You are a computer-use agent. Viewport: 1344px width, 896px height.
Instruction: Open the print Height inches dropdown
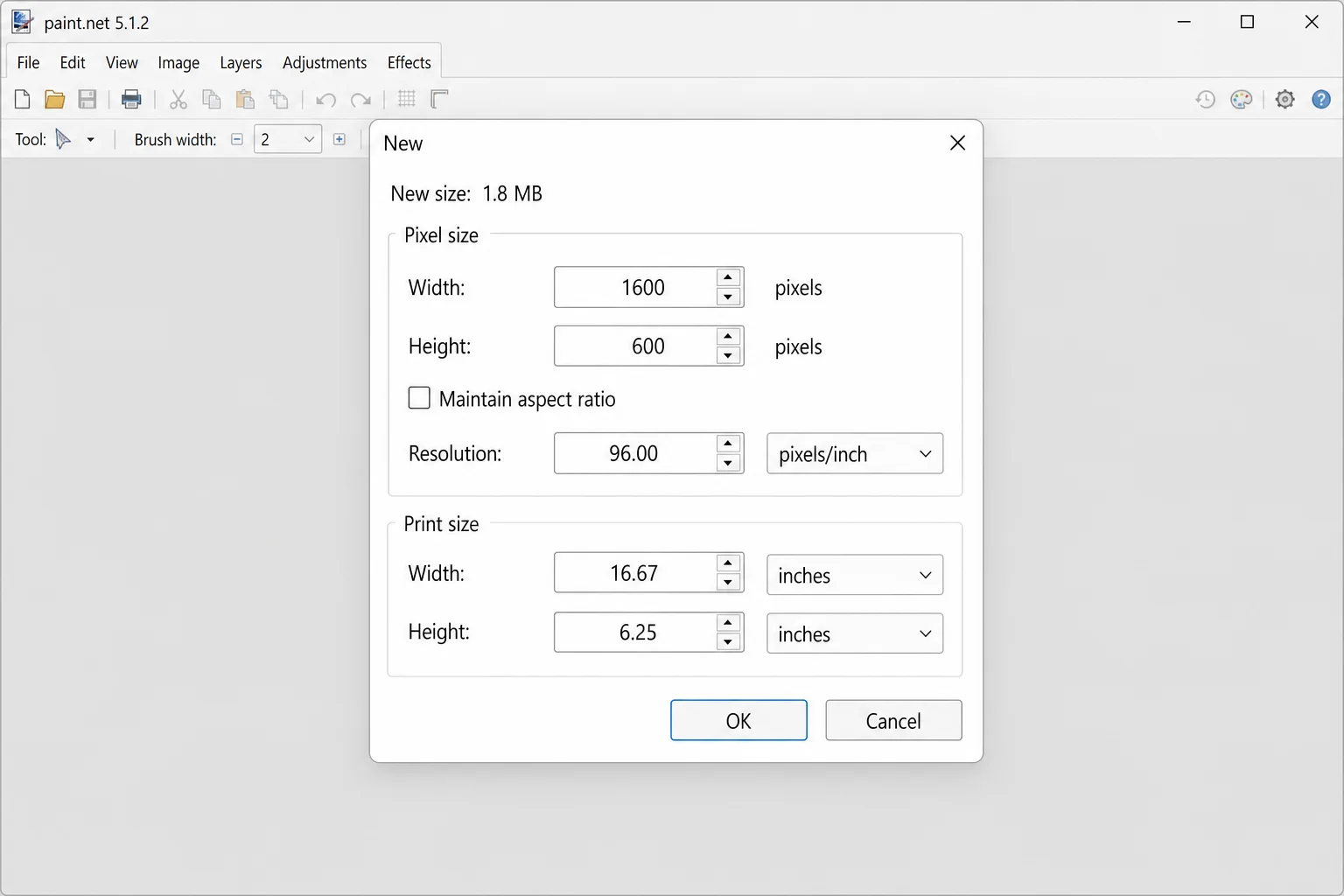pos(855,633)
